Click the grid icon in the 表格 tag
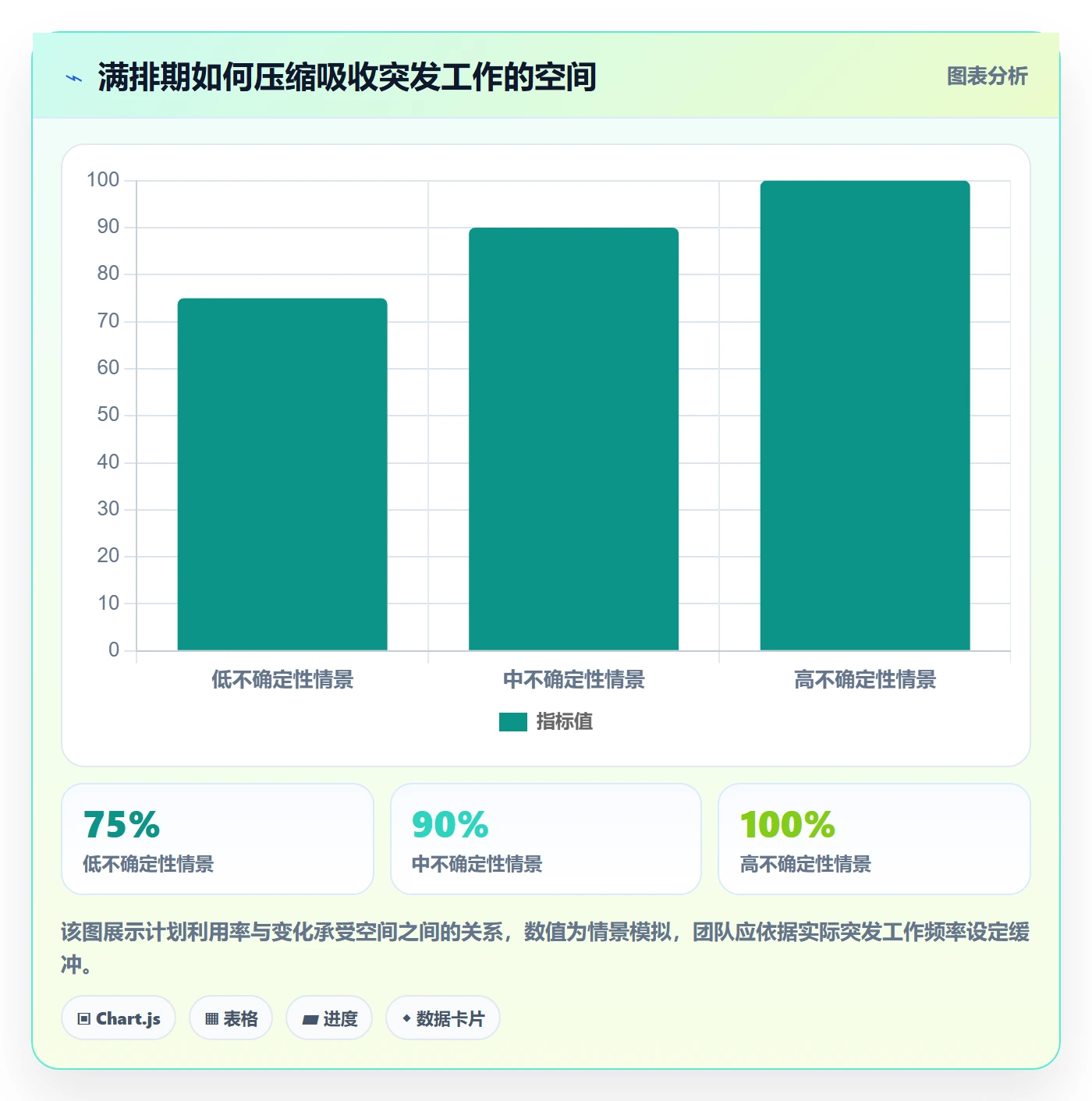Viewport: 1092px width, 1101px height. coord(211,1019)
